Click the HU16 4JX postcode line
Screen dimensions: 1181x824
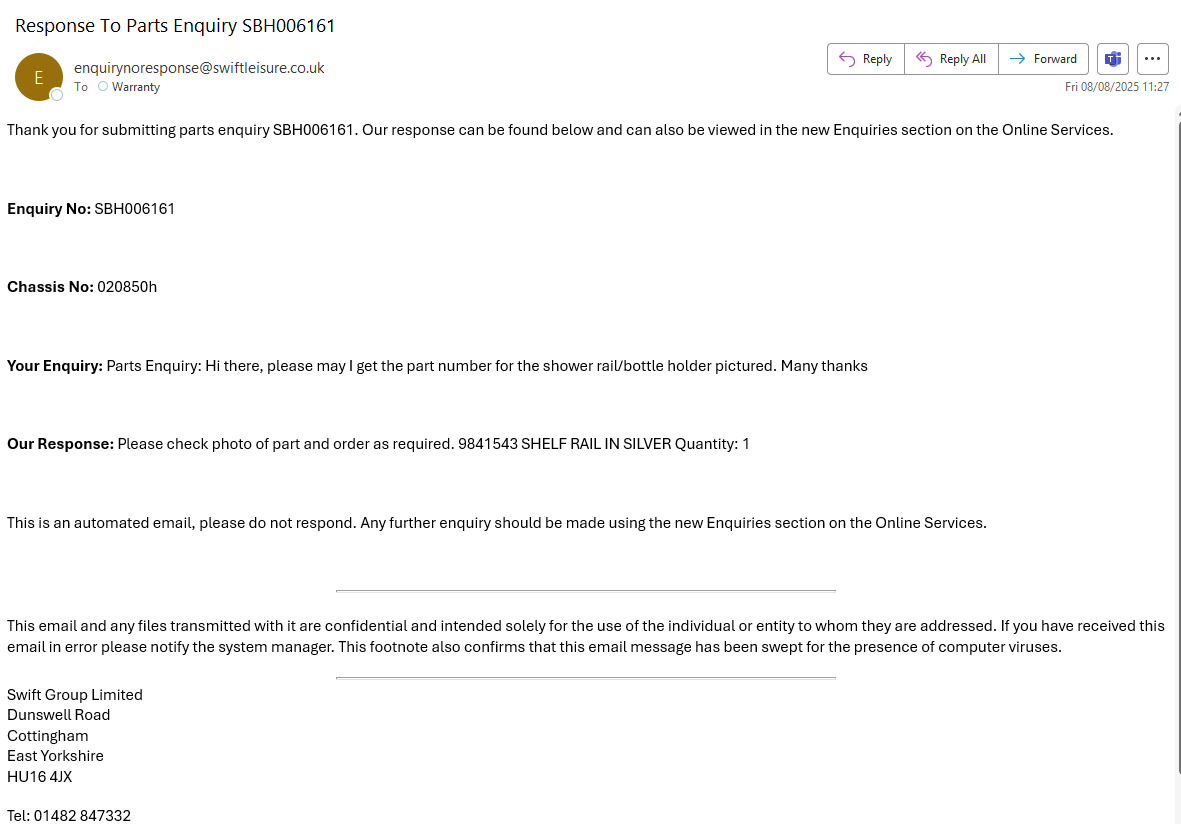point(40,777)
